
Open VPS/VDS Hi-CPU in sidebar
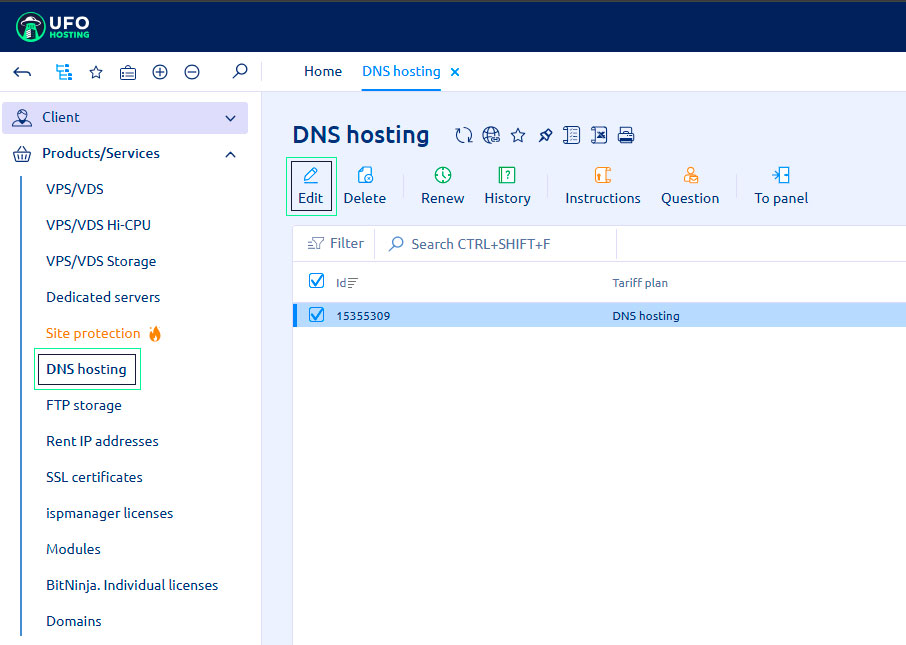coord(98,225)
